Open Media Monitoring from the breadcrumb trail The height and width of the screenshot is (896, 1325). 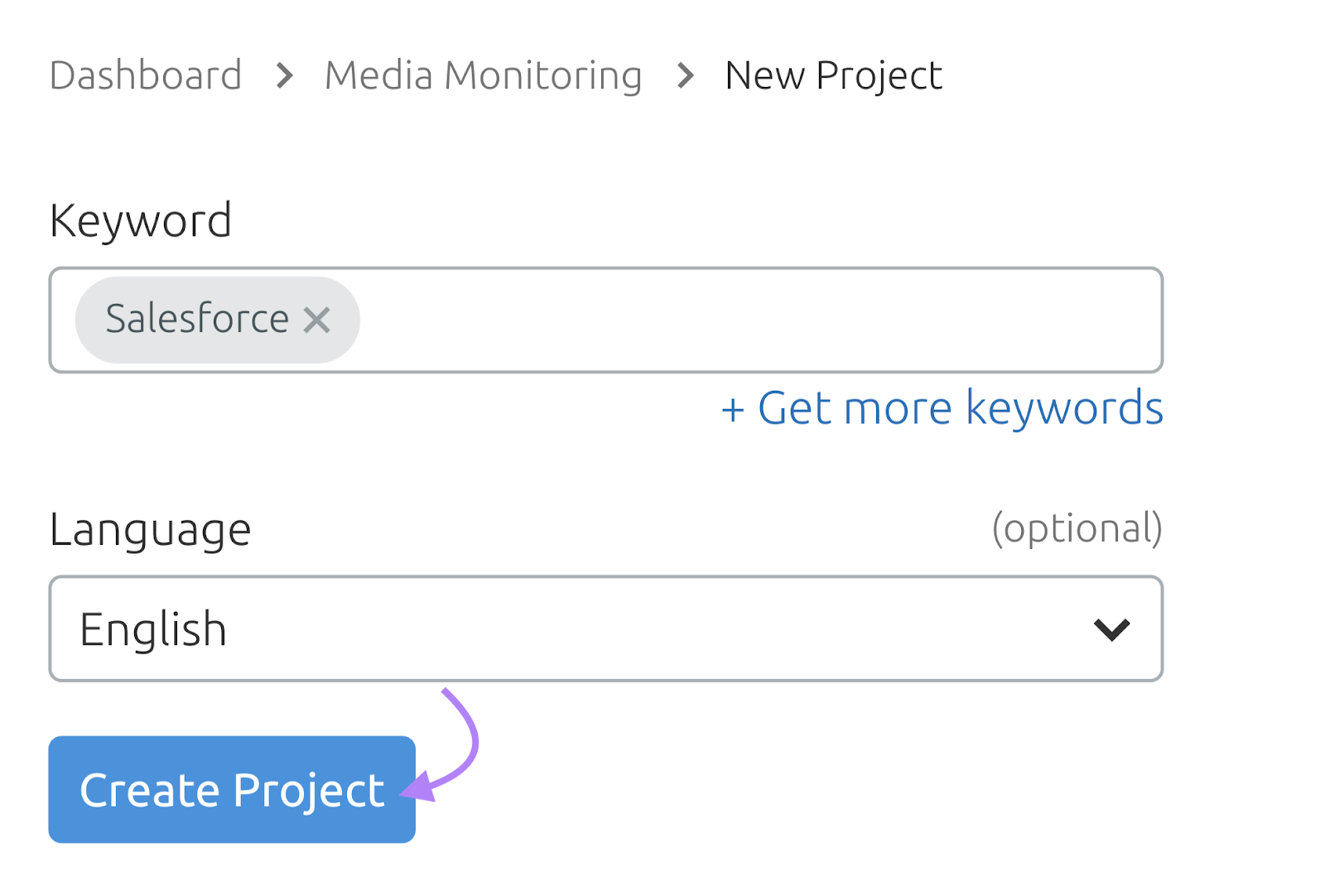click(x=483, y=75)
